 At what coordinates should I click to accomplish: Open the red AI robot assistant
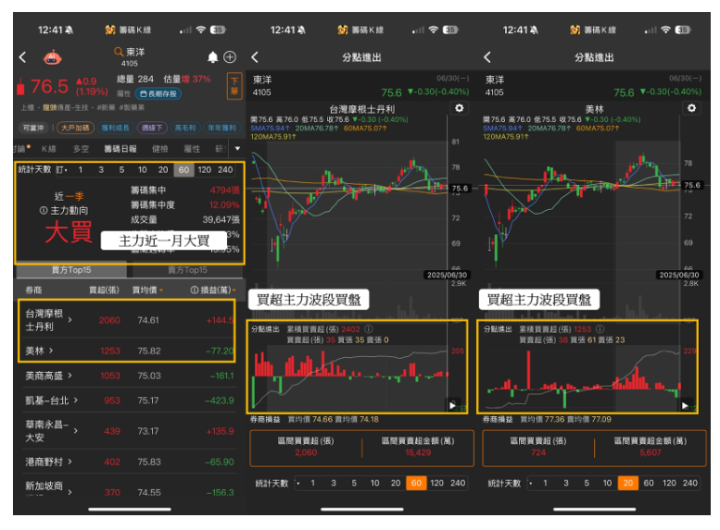tap(52, 57)
